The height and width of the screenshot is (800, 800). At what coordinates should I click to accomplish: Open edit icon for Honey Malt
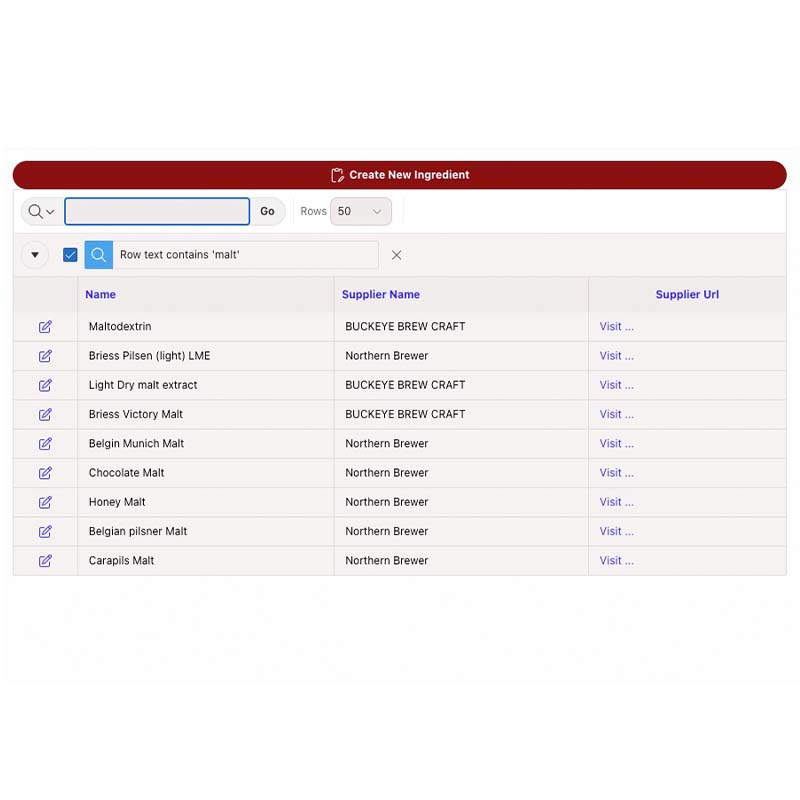coord(45,502)
